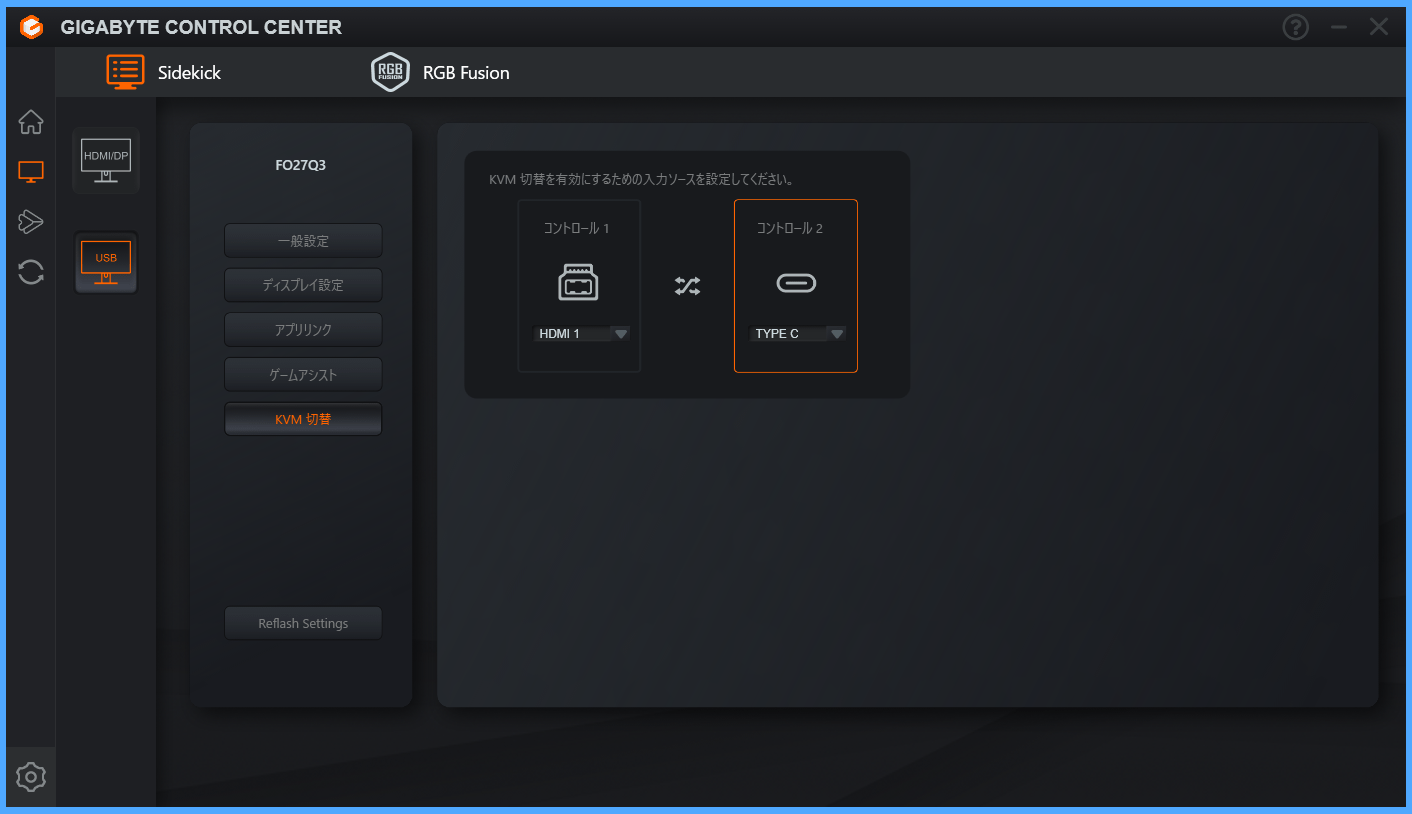Click the GIGABYTE CONTROL CENTER title

[201, 27]
